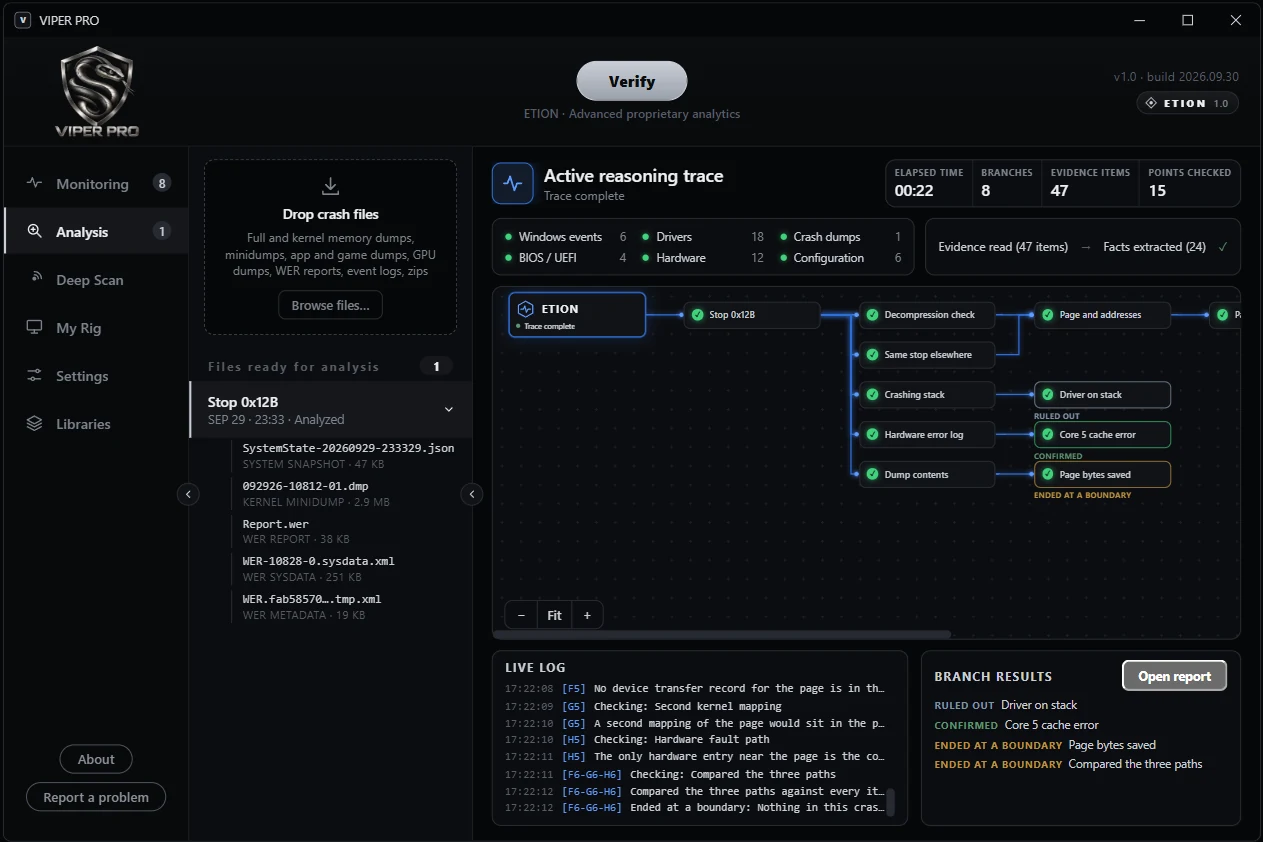Select the Core 5 cache error node
Image resolution: width=1263 pixels, height=842 pixels.
(1102, 434)
